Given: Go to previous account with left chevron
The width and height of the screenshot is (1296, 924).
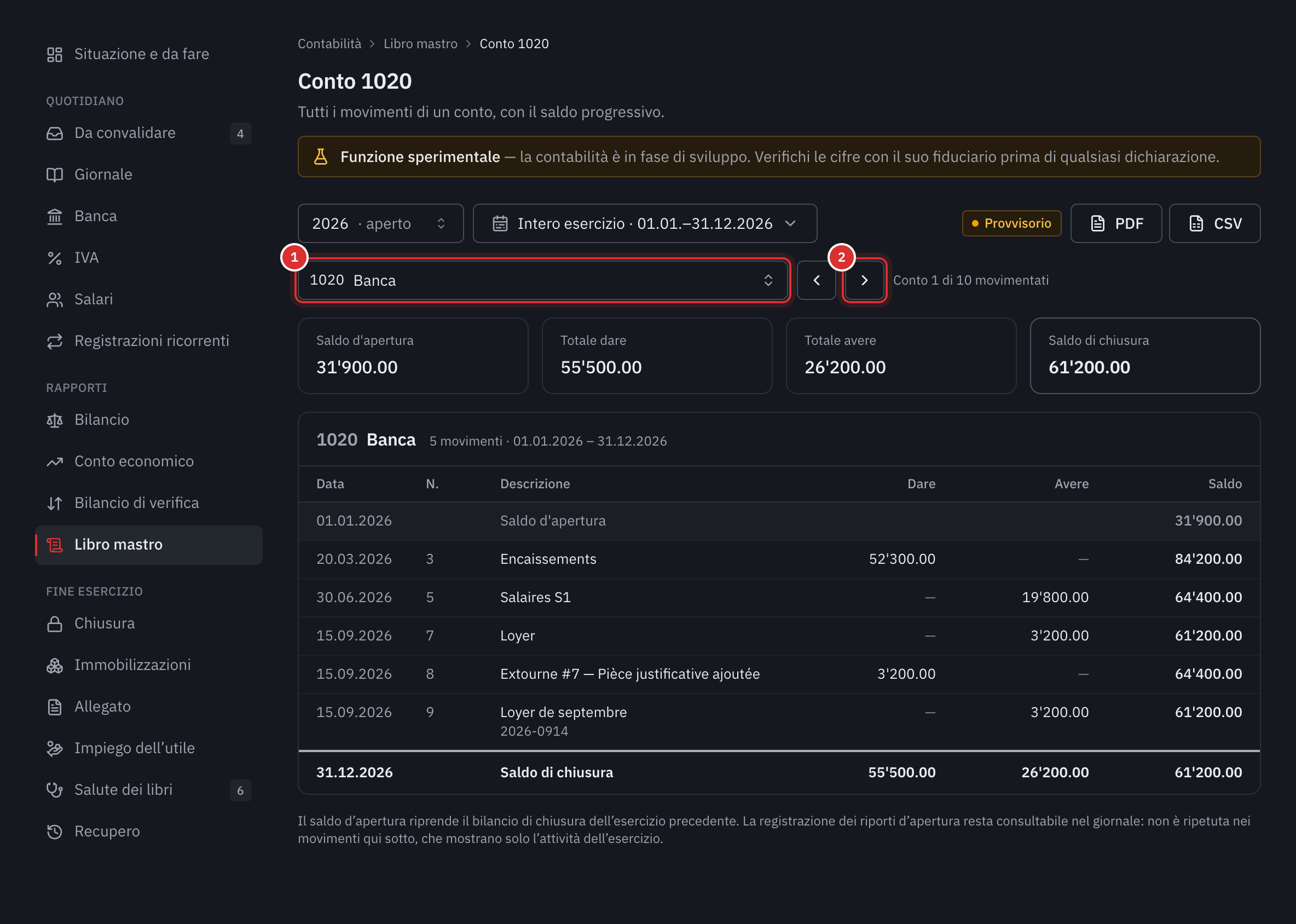Looking at the screenshot, I should coord(816,280).
